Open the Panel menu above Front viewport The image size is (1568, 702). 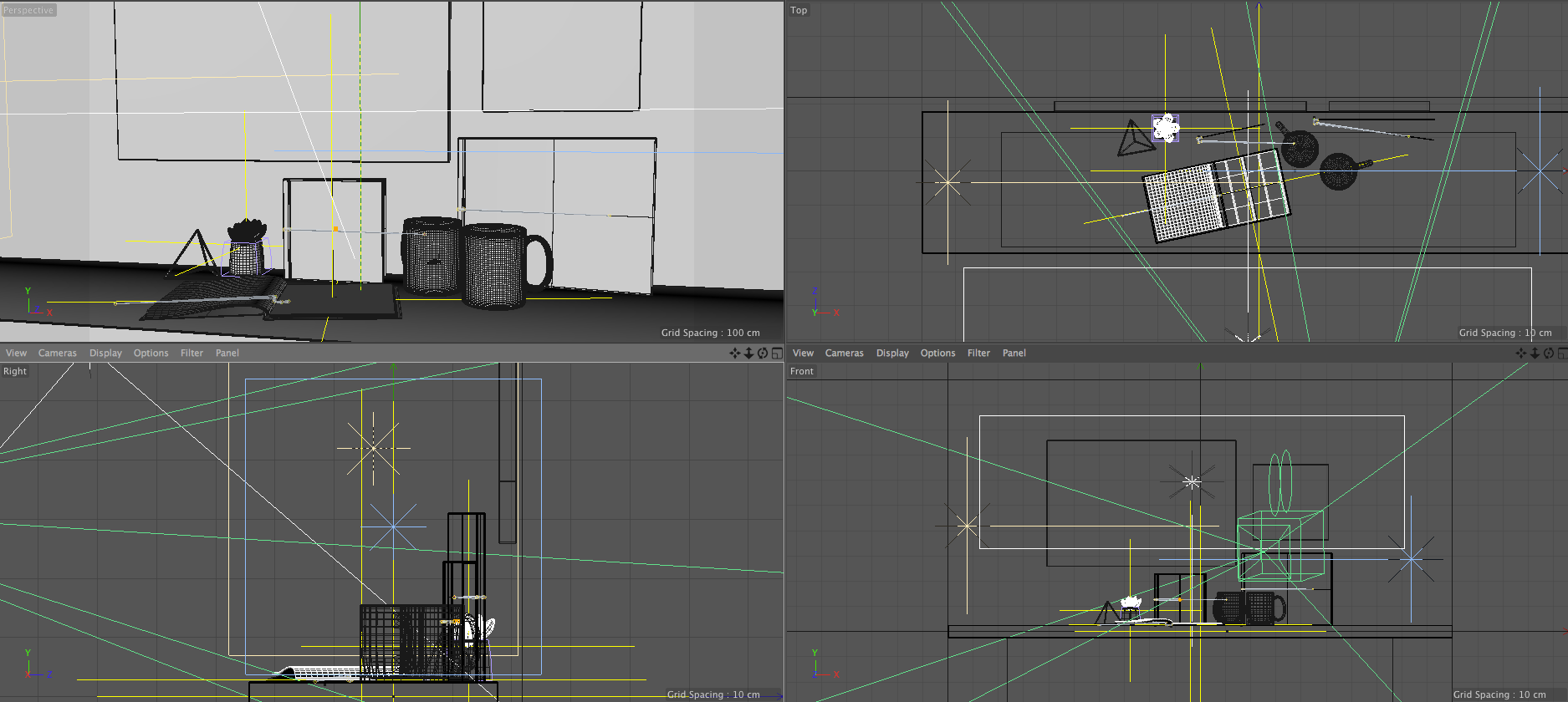[1014, 354]
